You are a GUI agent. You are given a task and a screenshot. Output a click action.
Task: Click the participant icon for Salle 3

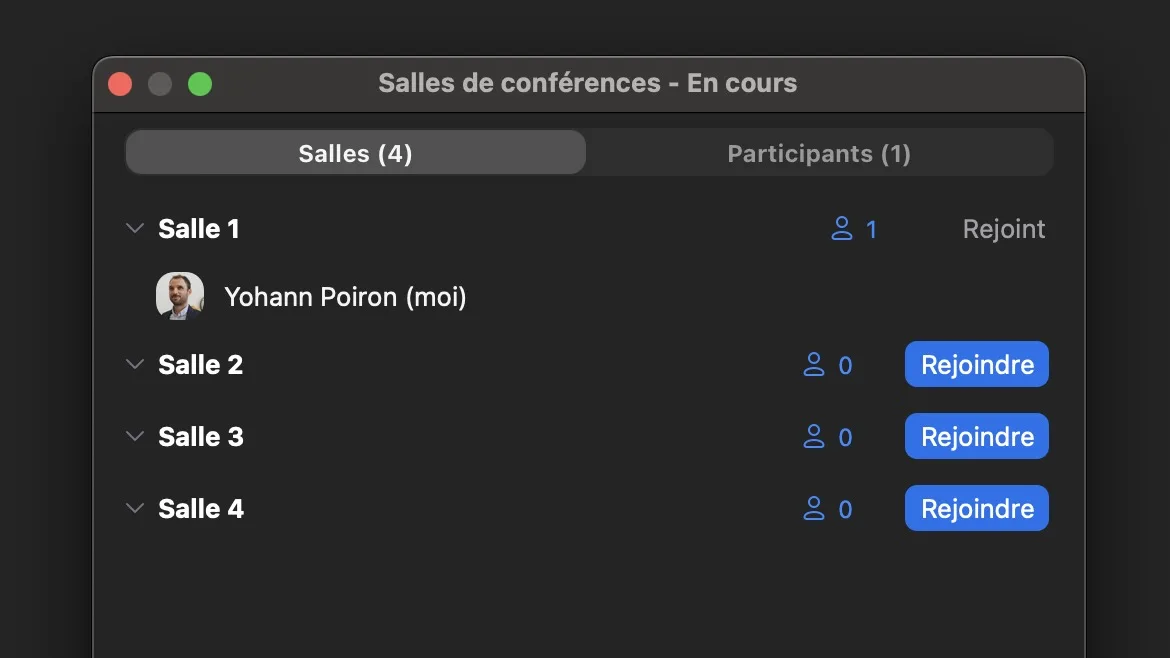coord(814,437)
